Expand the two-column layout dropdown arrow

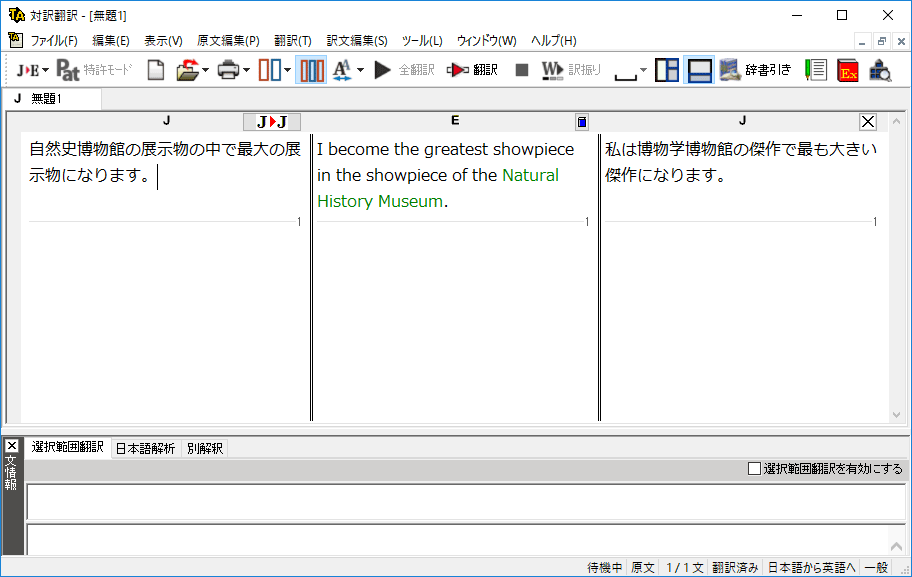(287, 70)
